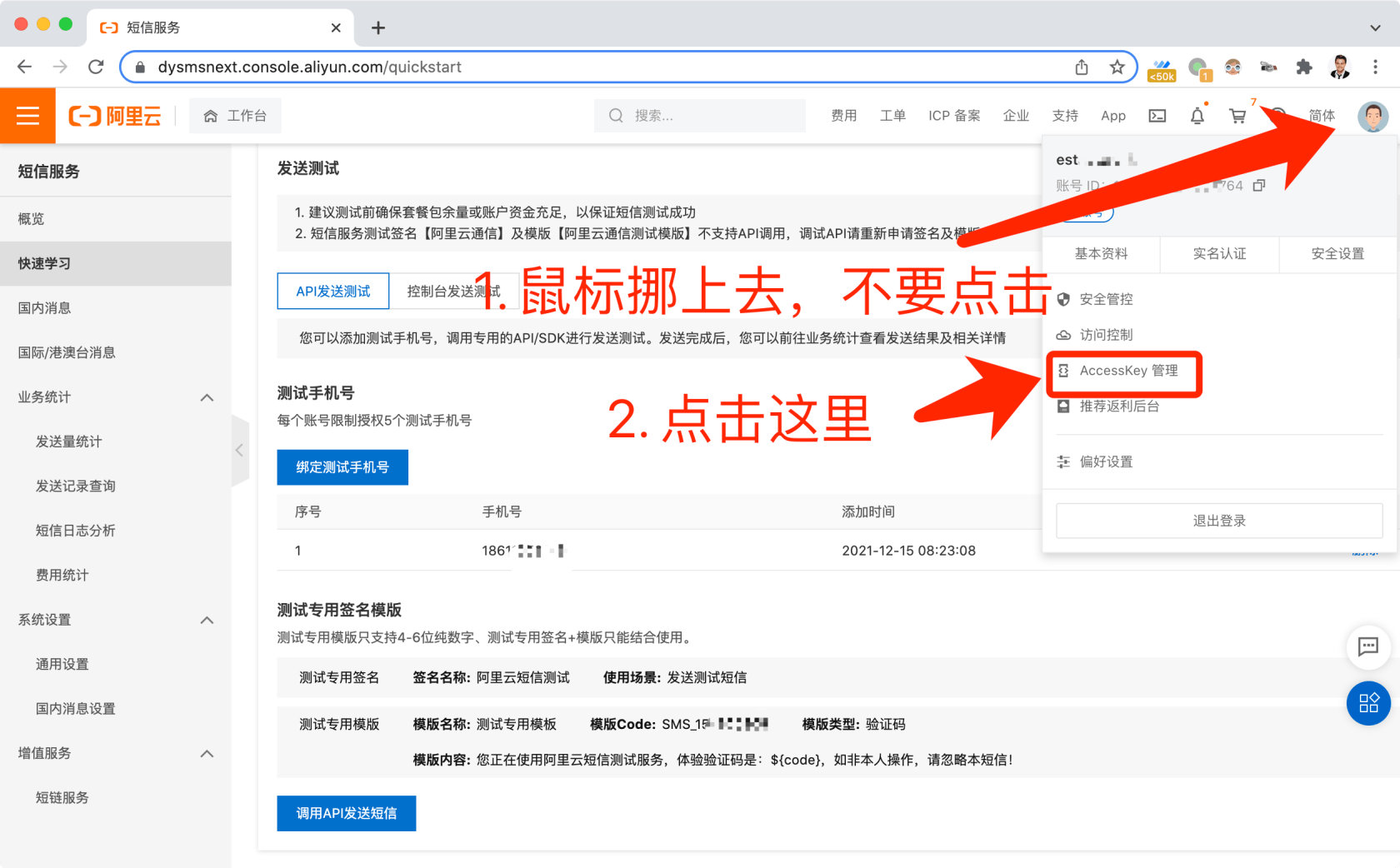This screenshot has width=1400, height=868.
Task: Open the blue grid floating button
Action: click(x=1368, y=703)
